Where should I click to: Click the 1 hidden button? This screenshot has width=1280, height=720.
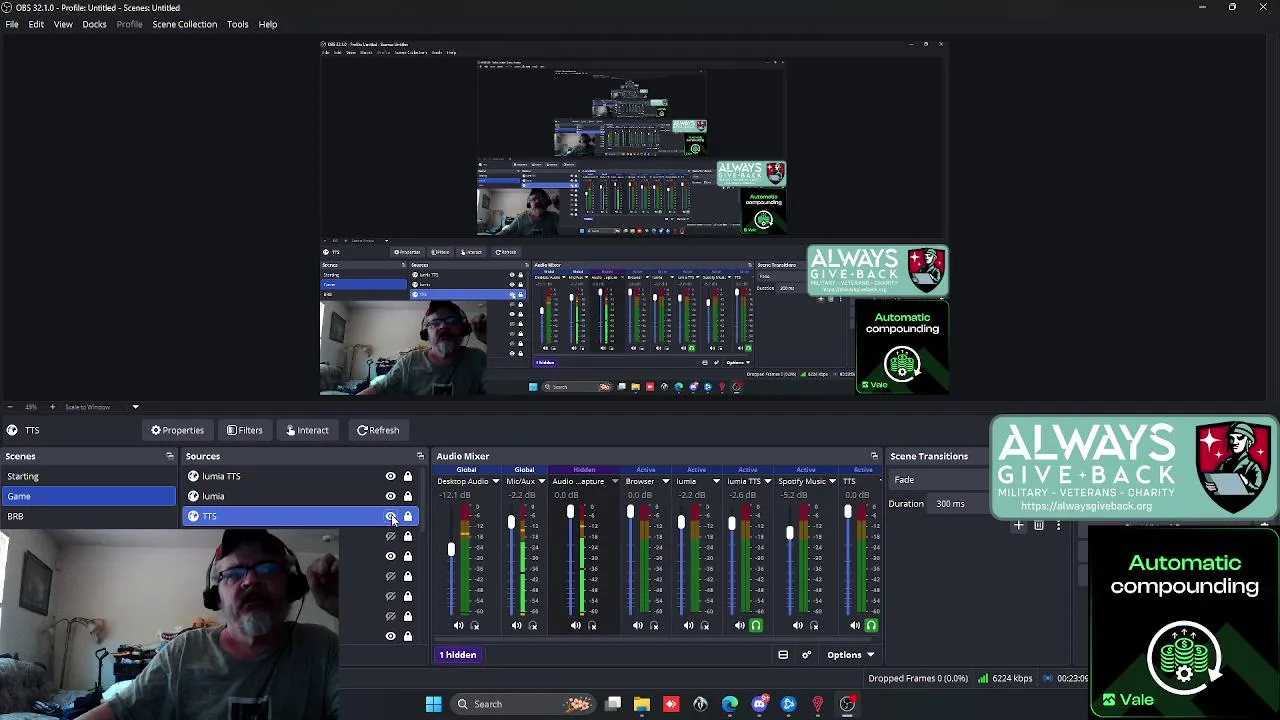[x=458, y=655]
